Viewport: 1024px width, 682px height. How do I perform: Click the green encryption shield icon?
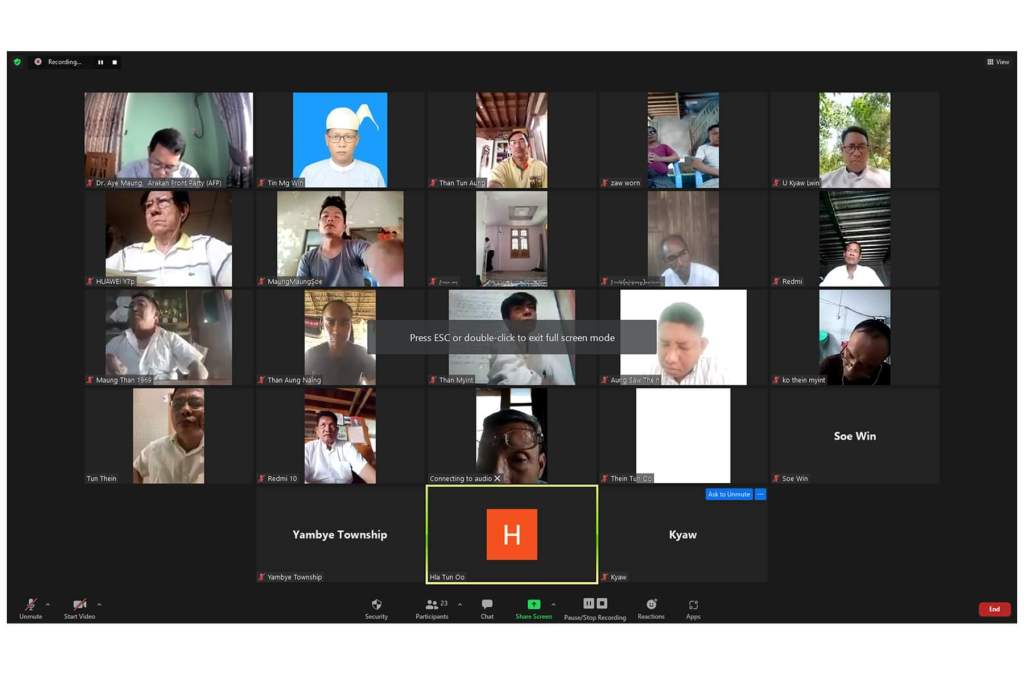click(x=17, y=62)
